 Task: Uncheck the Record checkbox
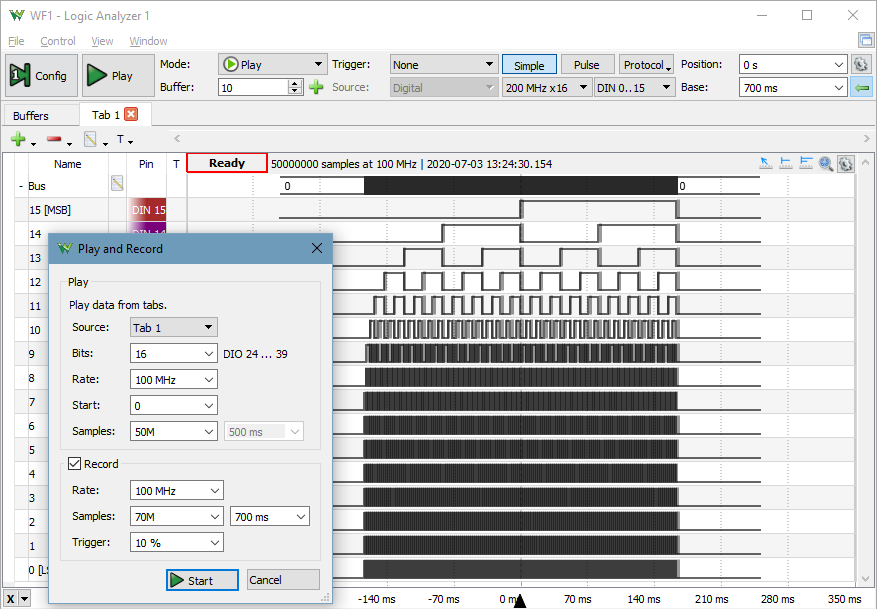pyautogui.click(x=75, y=464)
